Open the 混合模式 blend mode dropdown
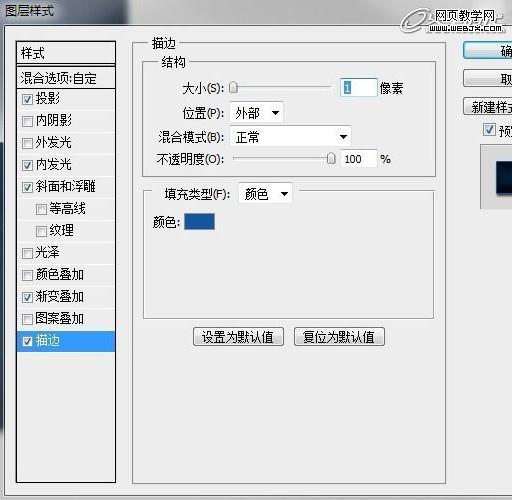The image size is (512, 500). 290,136
